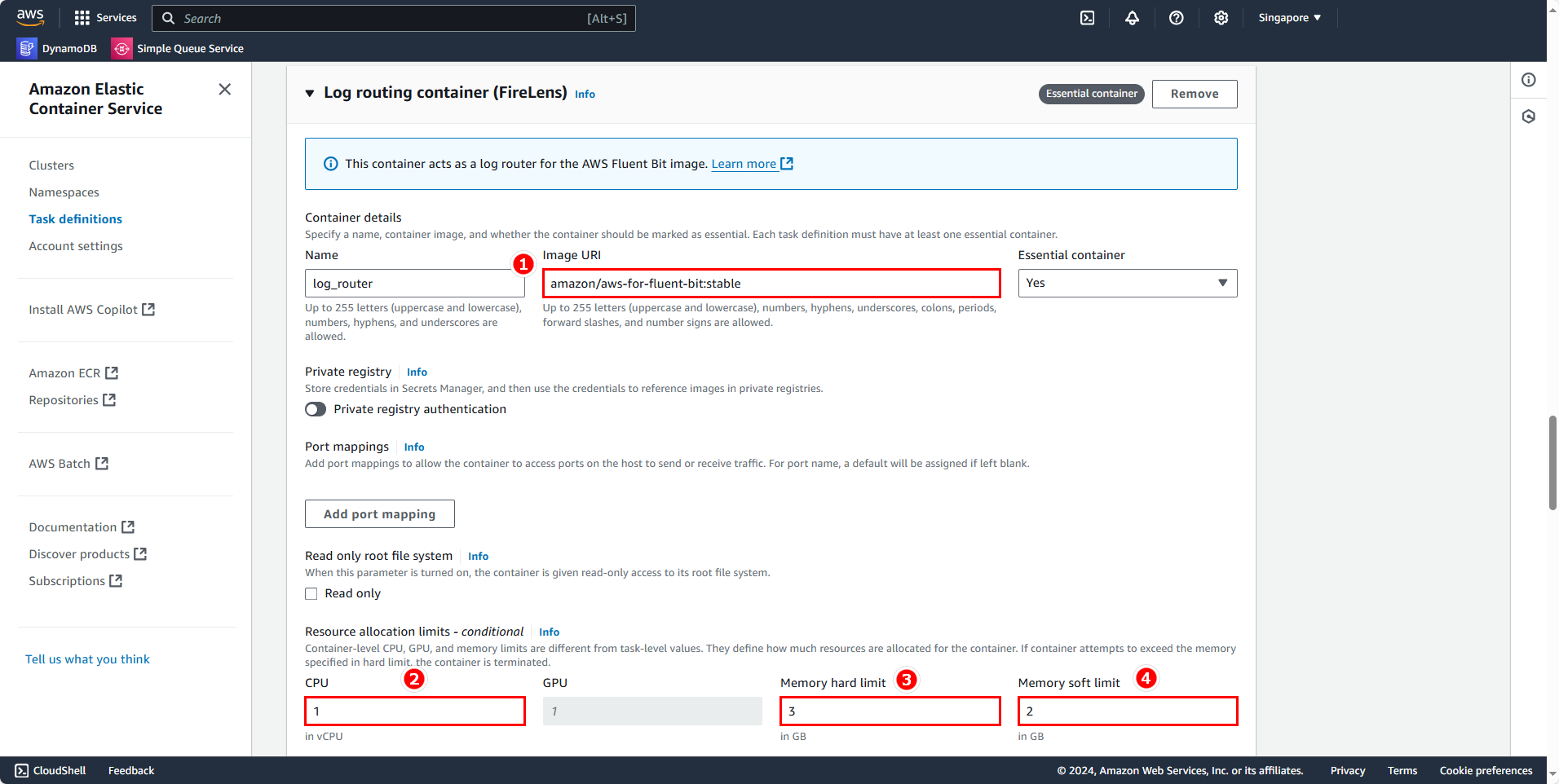Click the external-link icon next to Repositories

(109, 400)
